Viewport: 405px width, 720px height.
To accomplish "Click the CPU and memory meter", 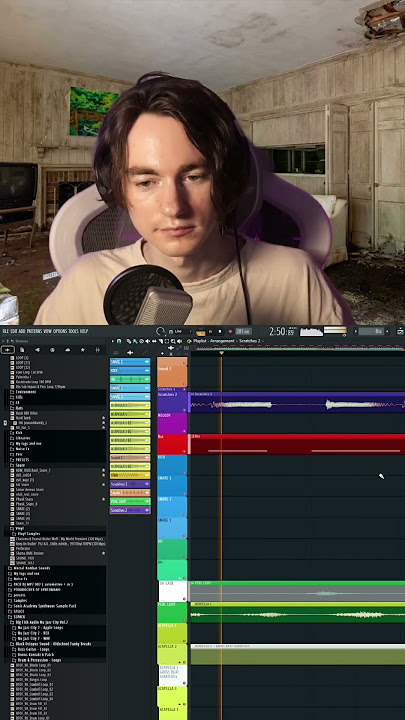I will (311, 332).
